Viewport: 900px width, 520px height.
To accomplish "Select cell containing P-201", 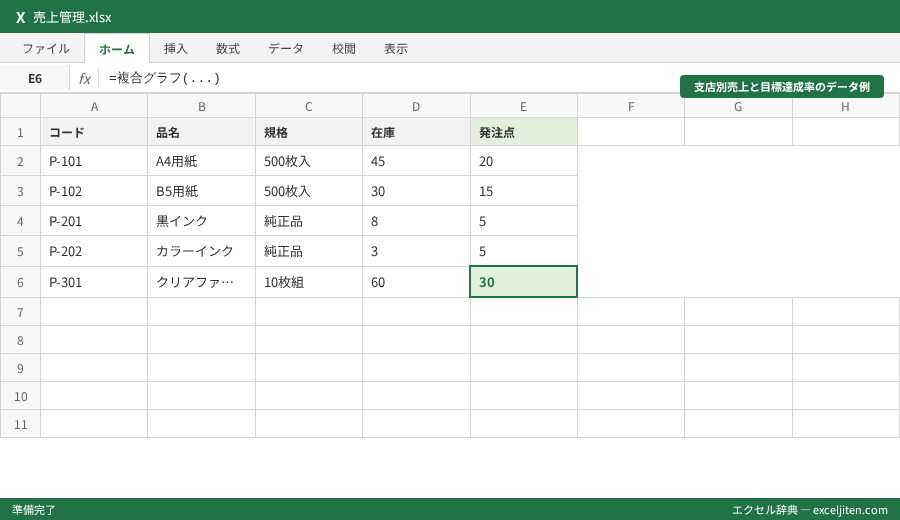I will click(x=94, y=220).
